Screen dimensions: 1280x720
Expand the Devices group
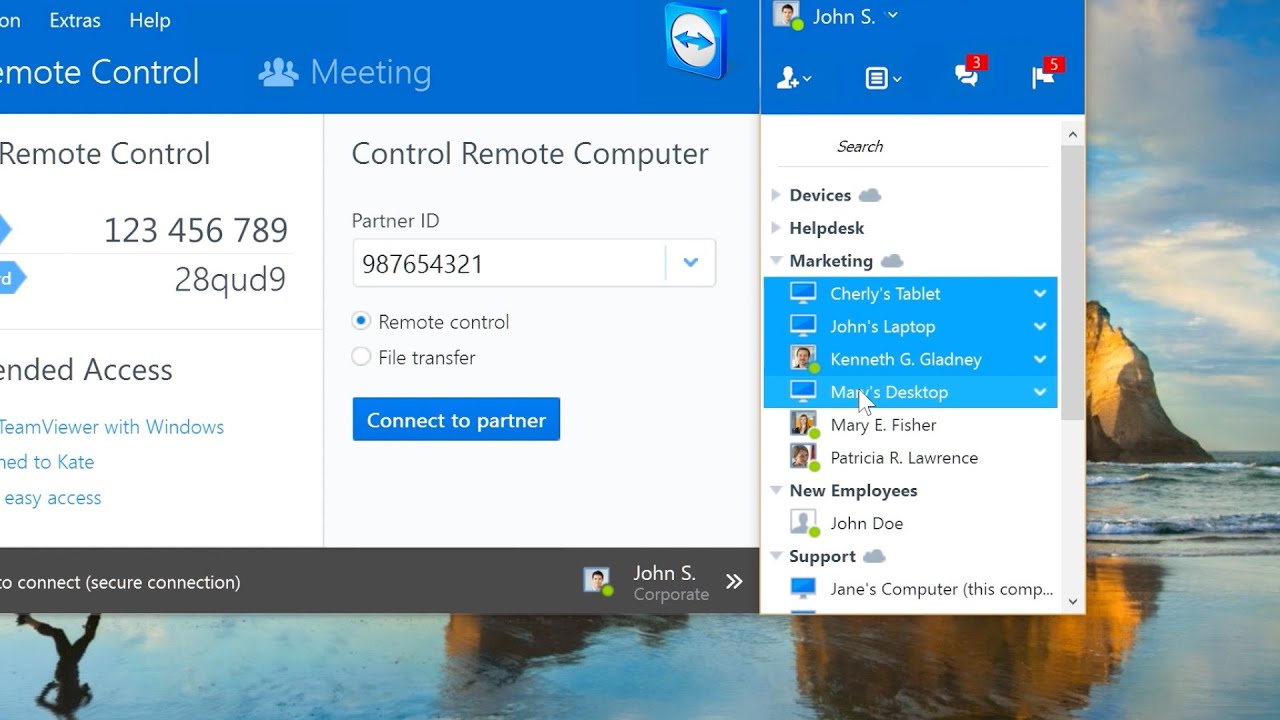[775, 195]
